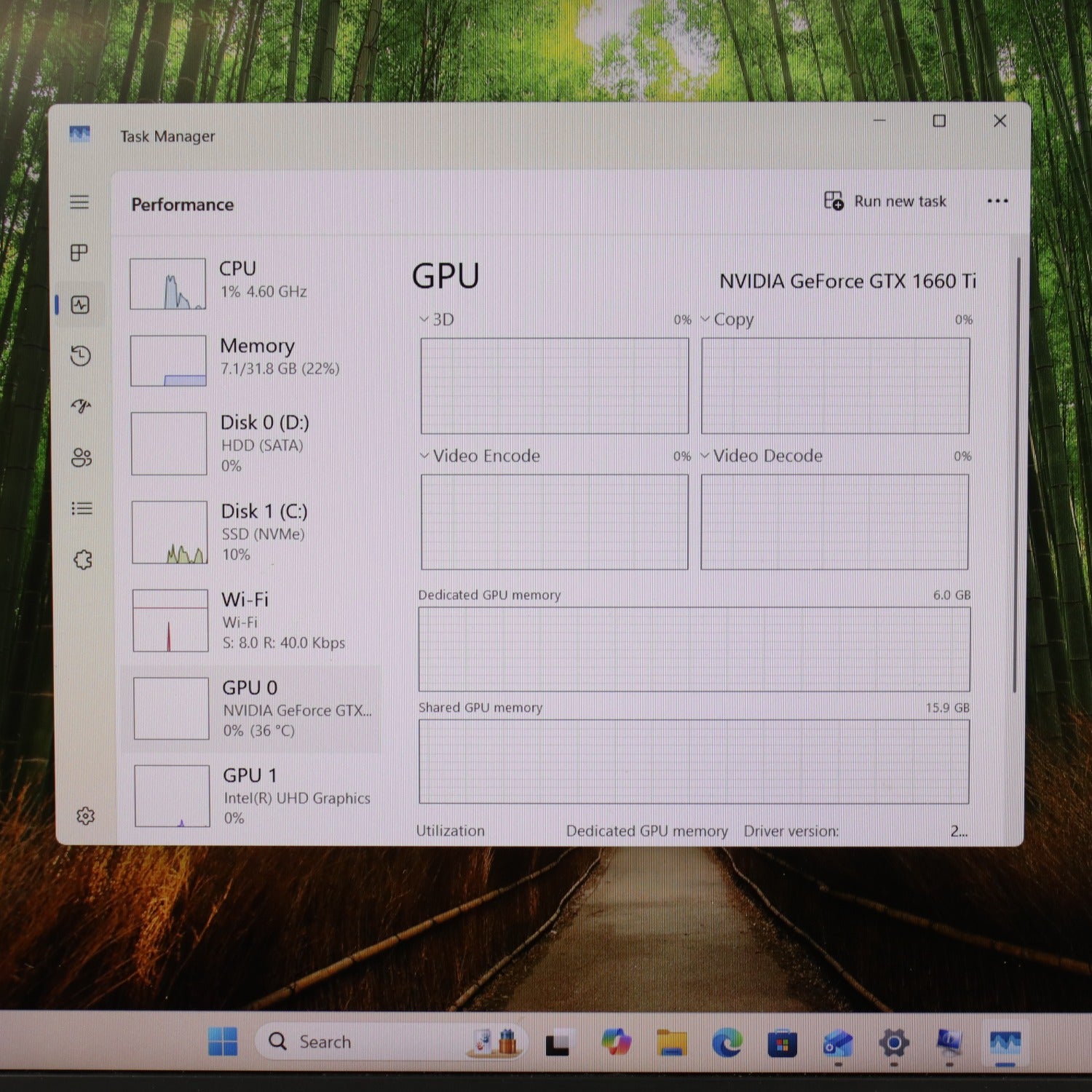Click the 3D engine usage graph

[x=554, y=385]
